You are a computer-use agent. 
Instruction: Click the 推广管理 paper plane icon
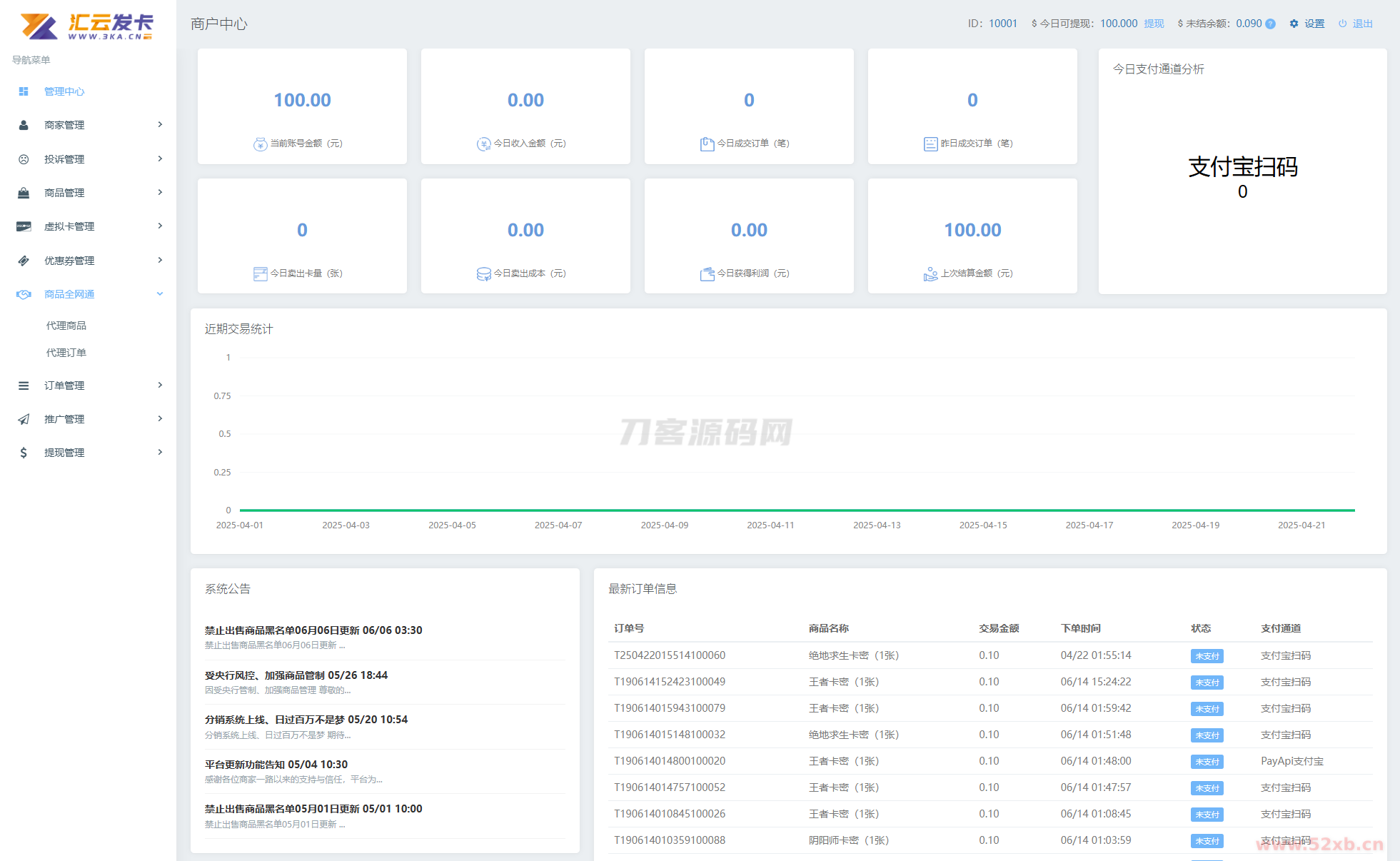pos(24,419)
